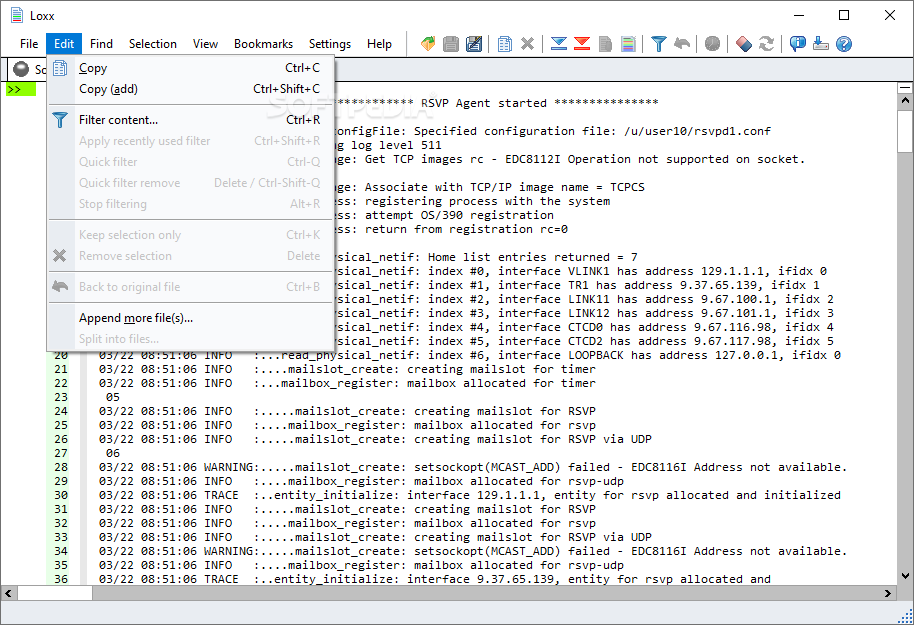
Task: Click the copy toolbar icon
Action: [x=505, y=44]
